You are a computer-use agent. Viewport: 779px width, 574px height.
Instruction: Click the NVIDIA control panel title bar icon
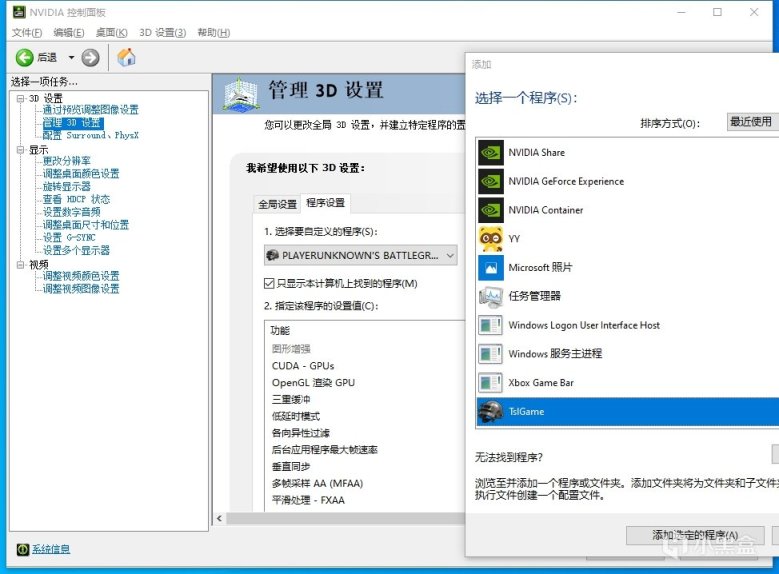(x=19, y=12)
